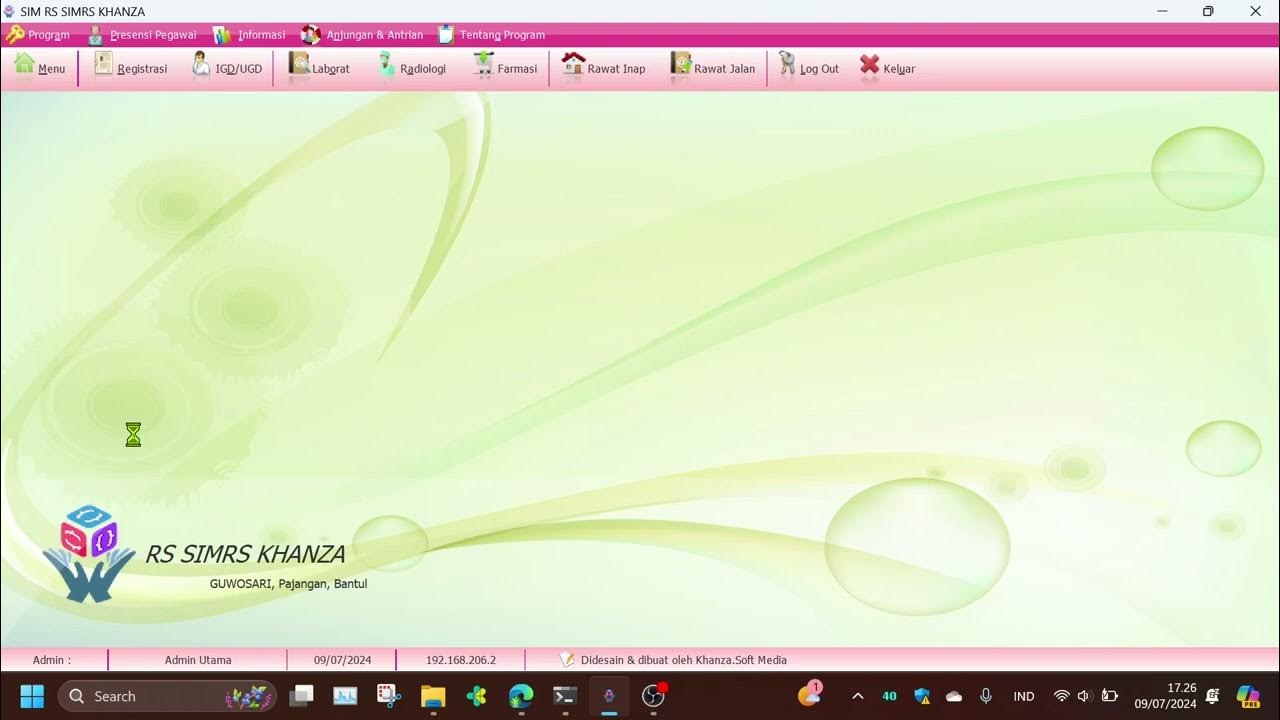Open Microsoft Edge from the taskbar
This screenshot has width=1280, height=720.
click(521, 696)
